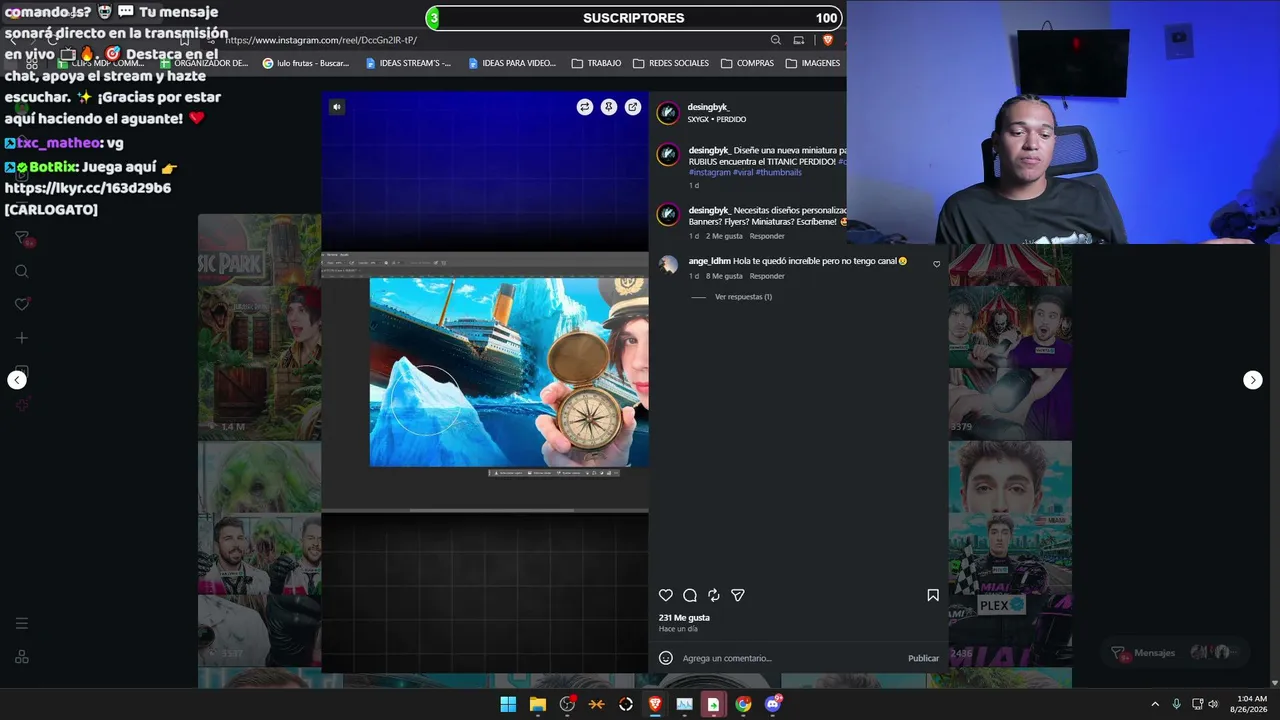The width and height of the screenshot is (1280, 720).
Task: Open the PLEX Miami racing thumbnail
Action: pos(1010,554)
